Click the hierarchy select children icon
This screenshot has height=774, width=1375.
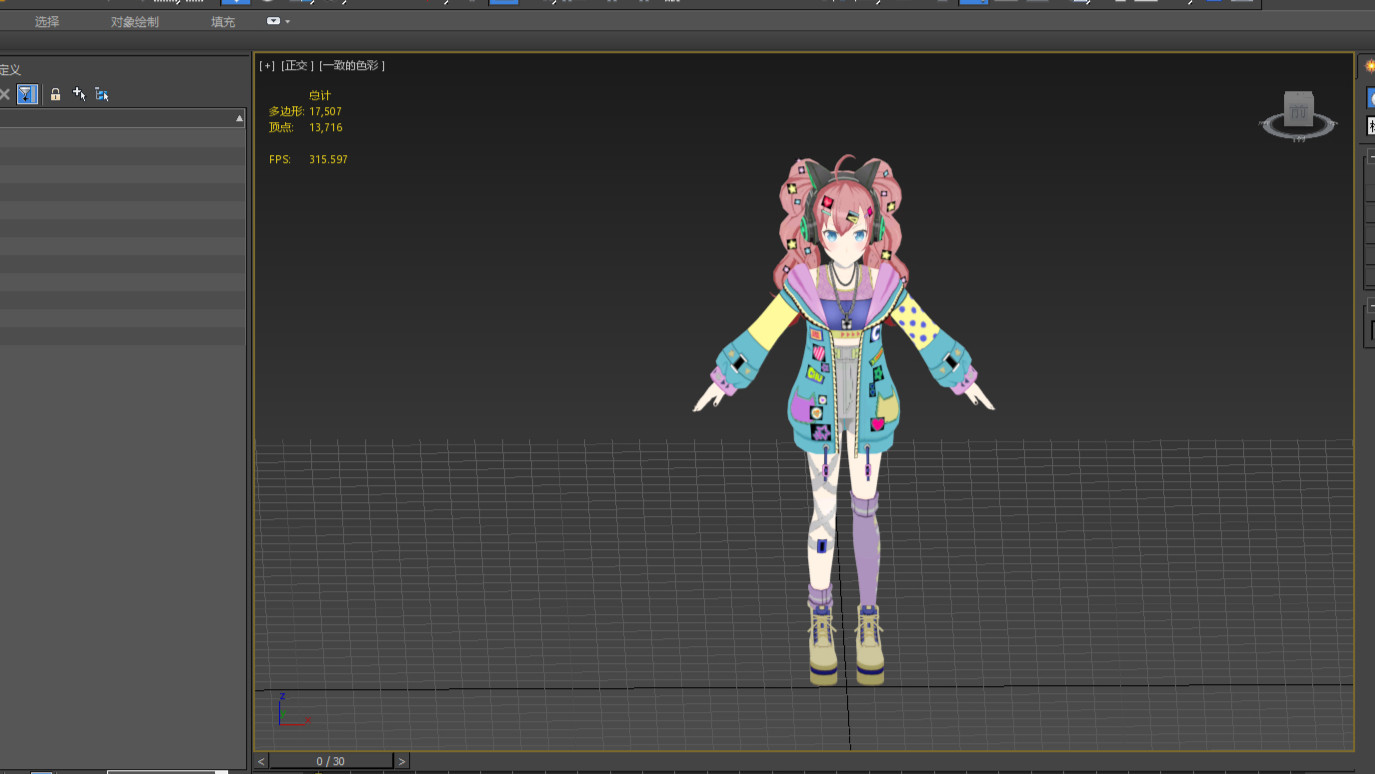102,94
